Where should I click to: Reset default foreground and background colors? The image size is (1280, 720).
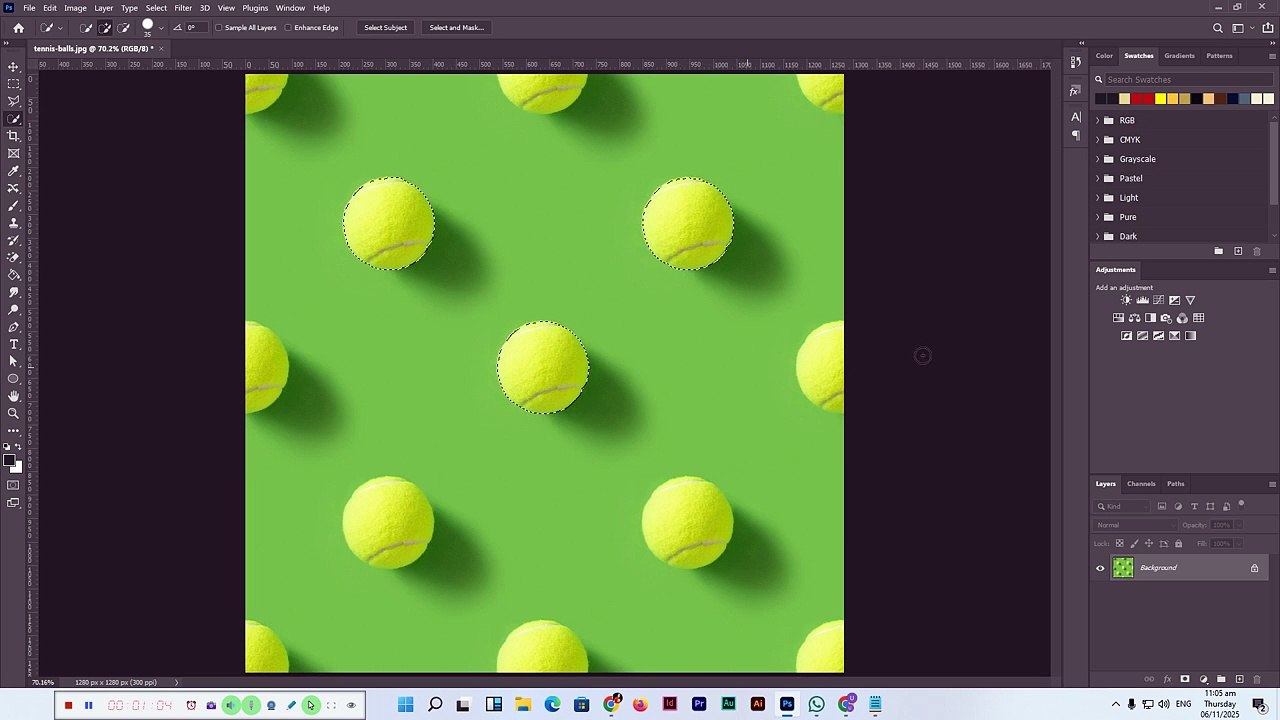(x=7, y=447)
